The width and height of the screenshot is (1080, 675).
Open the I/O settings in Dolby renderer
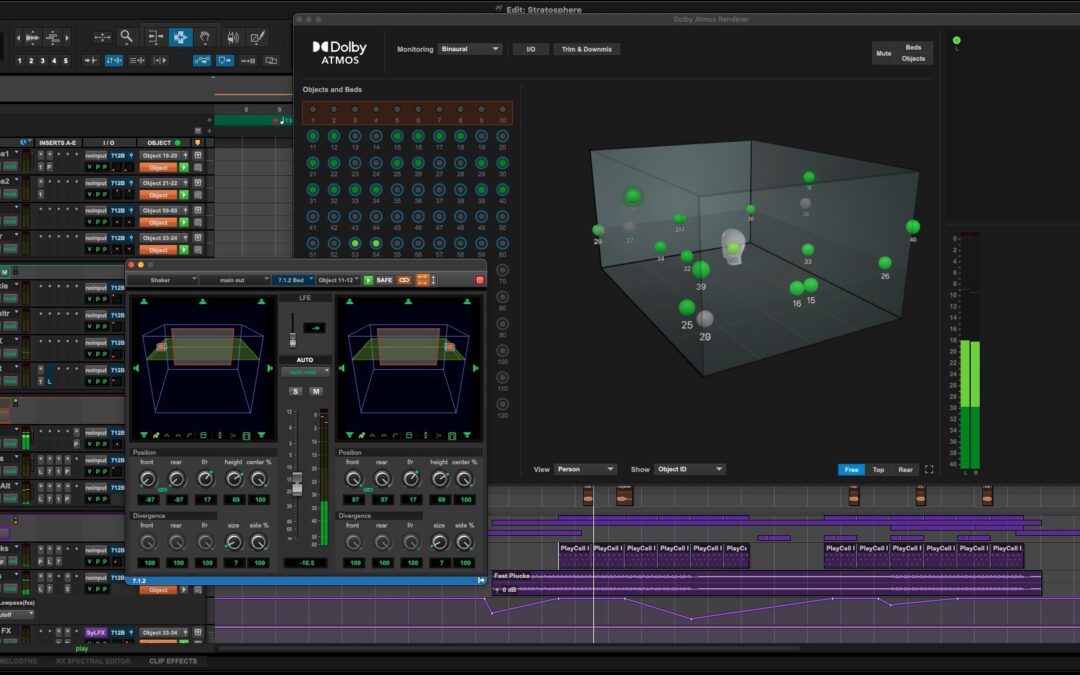pyautogui.click(x=531, y=49)
